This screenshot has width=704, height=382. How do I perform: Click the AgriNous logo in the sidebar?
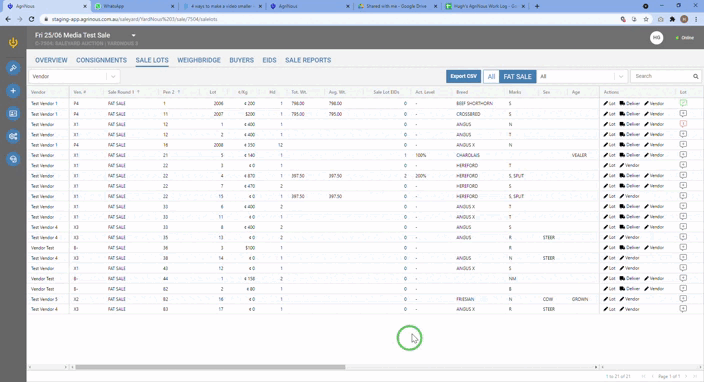pyautogui.click(x=13, y=43)
